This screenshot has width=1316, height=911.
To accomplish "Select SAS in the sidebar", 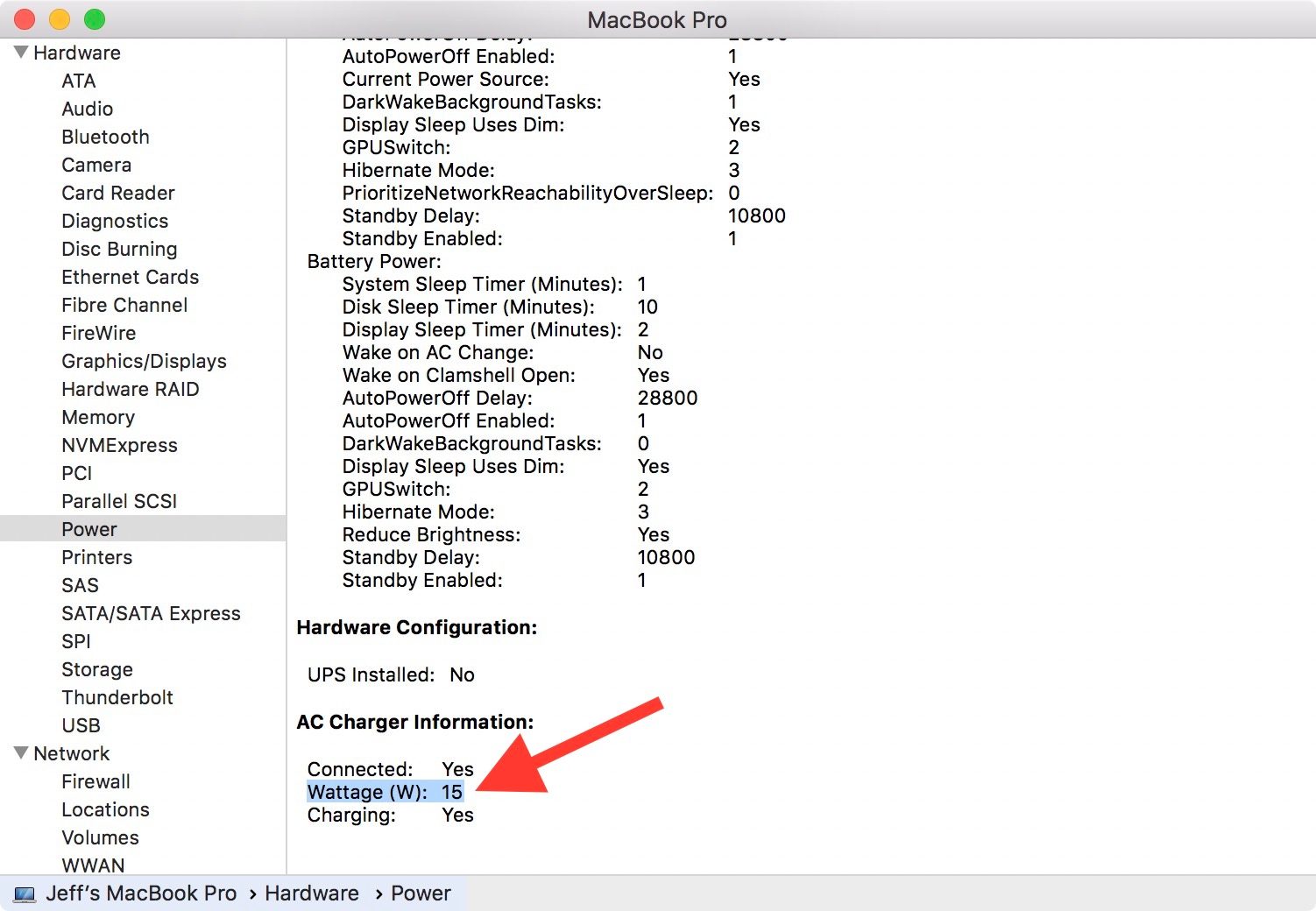I will pyautogui.click(x=80, y=585).
